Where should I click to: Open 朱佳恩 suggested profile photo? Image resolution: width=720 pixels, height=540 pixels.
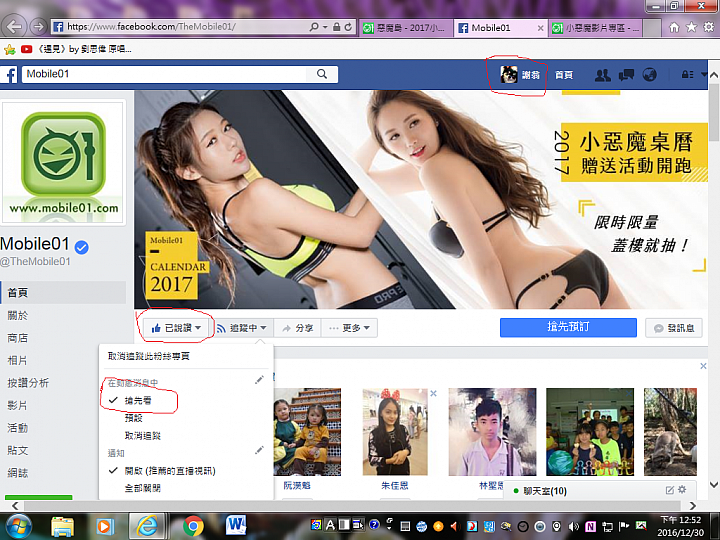tap(395, 432)
